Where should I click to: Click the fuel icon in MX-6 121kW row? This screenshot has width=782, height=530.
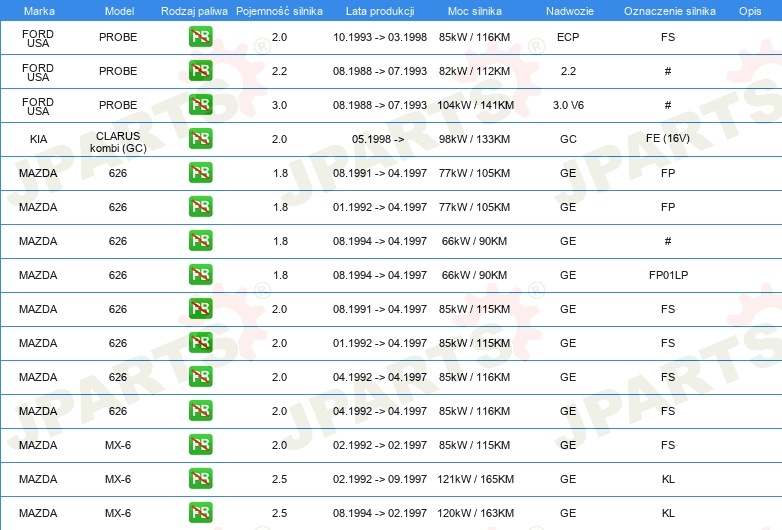[x=200, y=479]
